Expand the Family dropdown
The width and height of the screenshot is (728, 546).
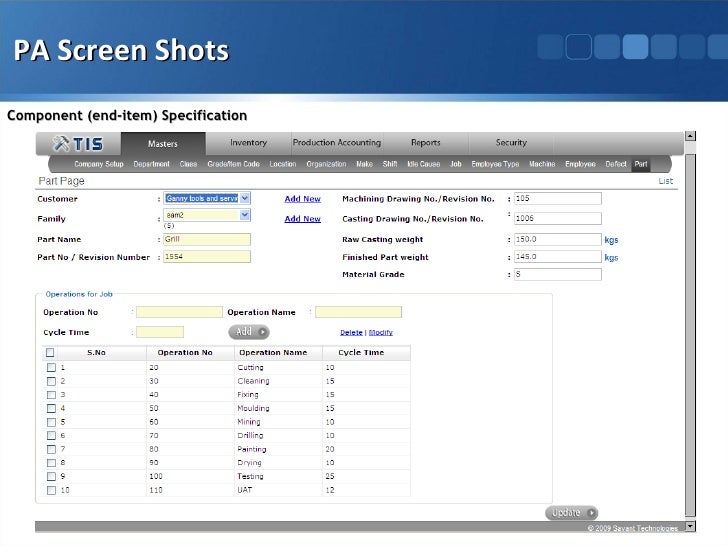245,215
